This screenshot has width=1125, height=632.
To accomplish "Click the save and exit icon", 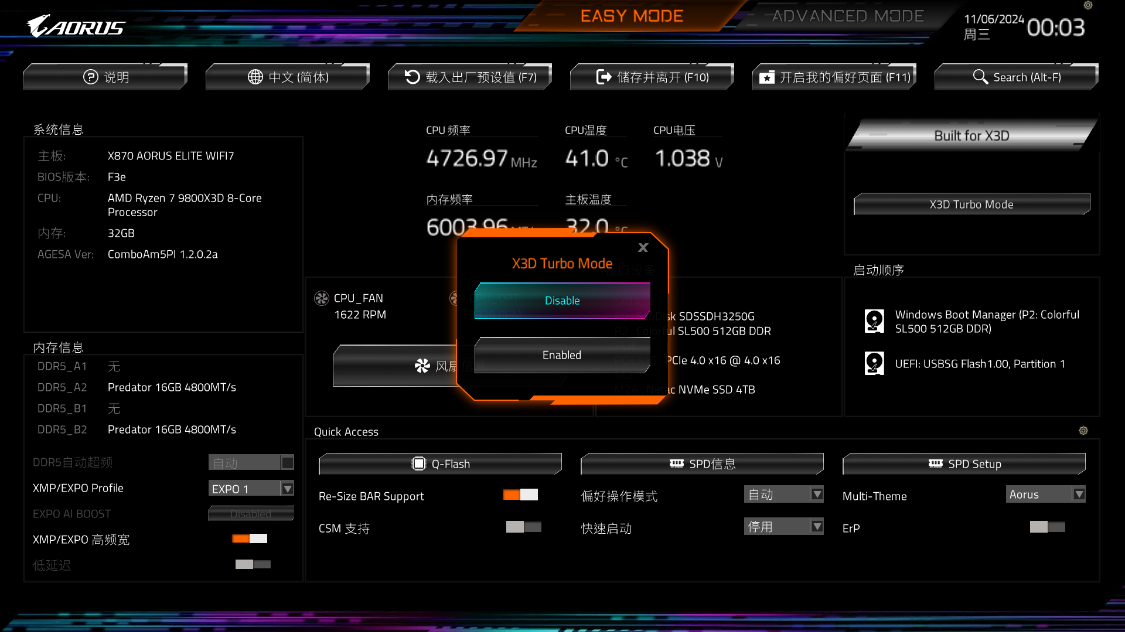I will pos(604,77).
